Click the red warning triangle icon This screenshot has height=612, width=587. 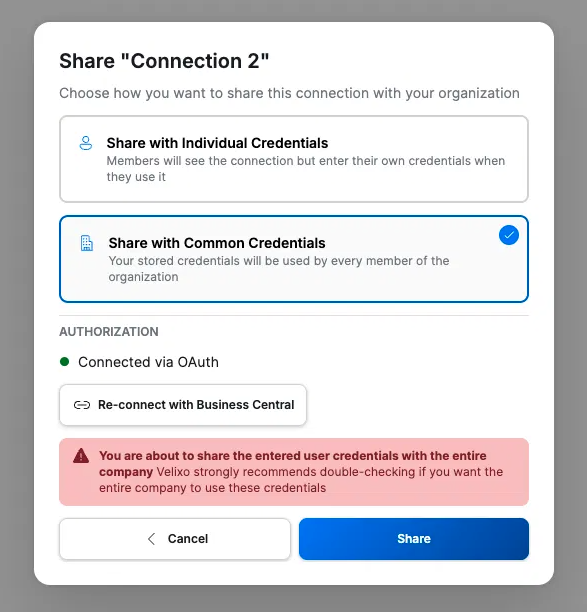pos(81,456)
